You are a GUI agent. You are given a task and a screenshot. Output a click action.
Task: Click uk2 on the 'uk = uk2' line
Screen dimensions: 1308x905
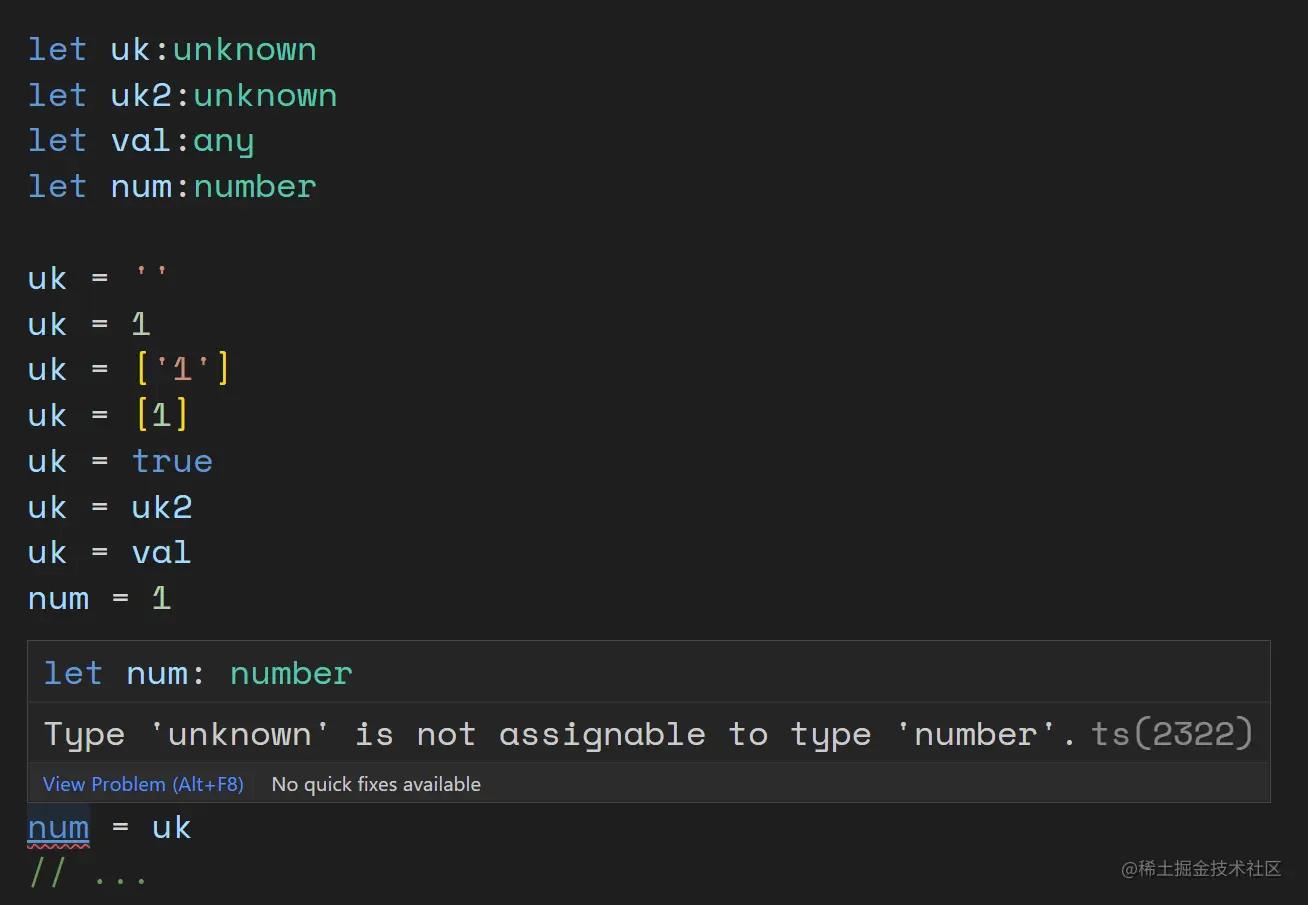pyautogui.click(x=161, y=507)
